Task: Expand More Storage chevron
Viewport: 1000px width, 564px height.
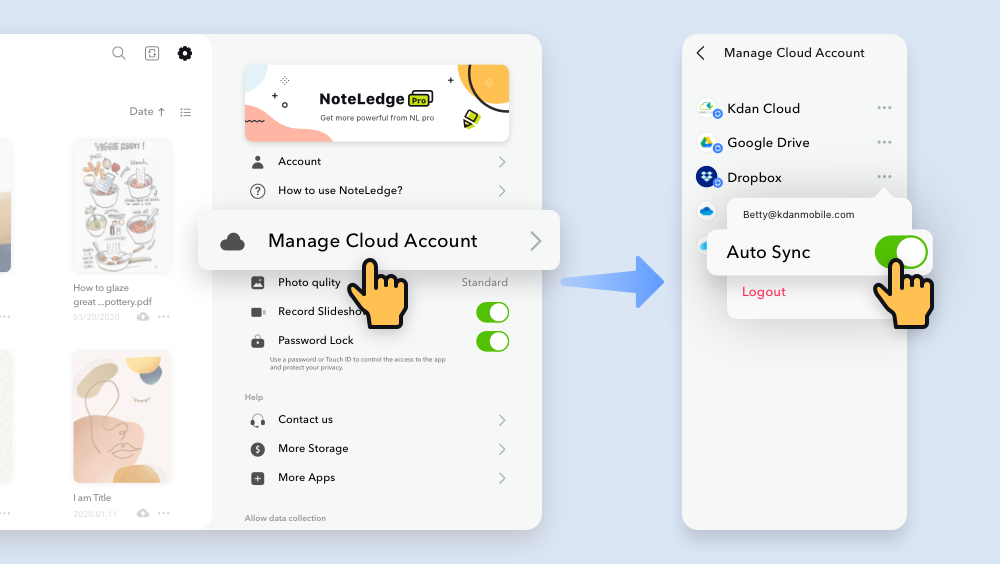Action: (502, 449)
